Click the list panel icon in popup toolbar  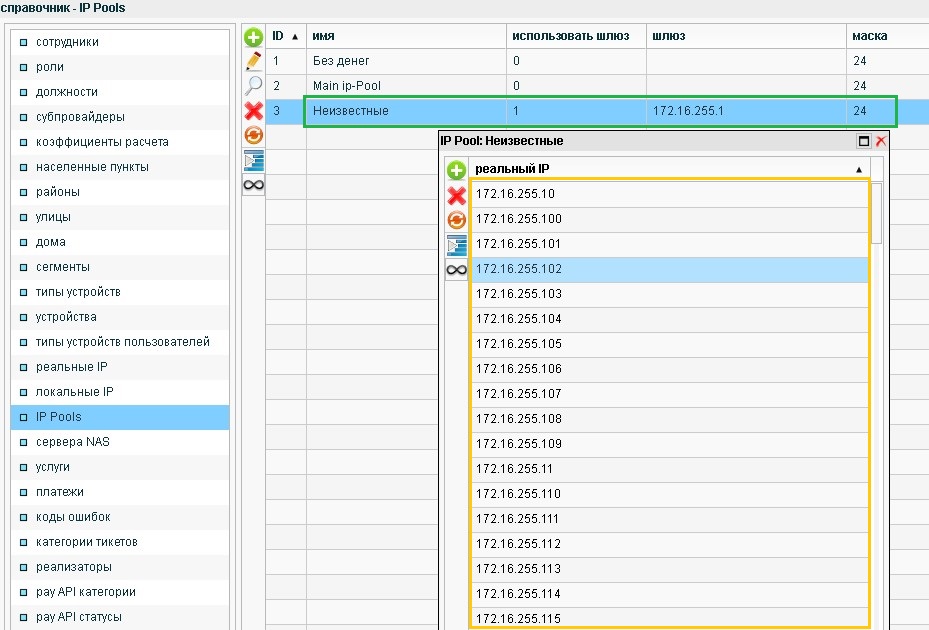[456, 245]
